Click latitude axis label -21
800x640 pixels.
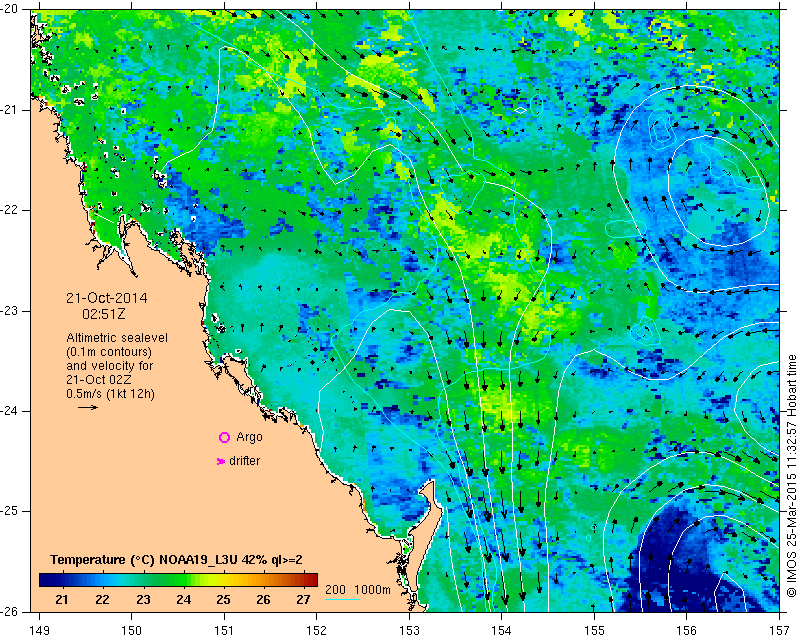tap(10, 110)
